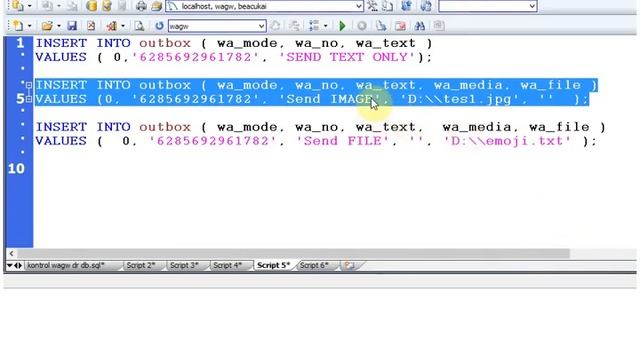Click the printer icon in top toolbar
Screen dimensions: 640x360
[141, 6]
